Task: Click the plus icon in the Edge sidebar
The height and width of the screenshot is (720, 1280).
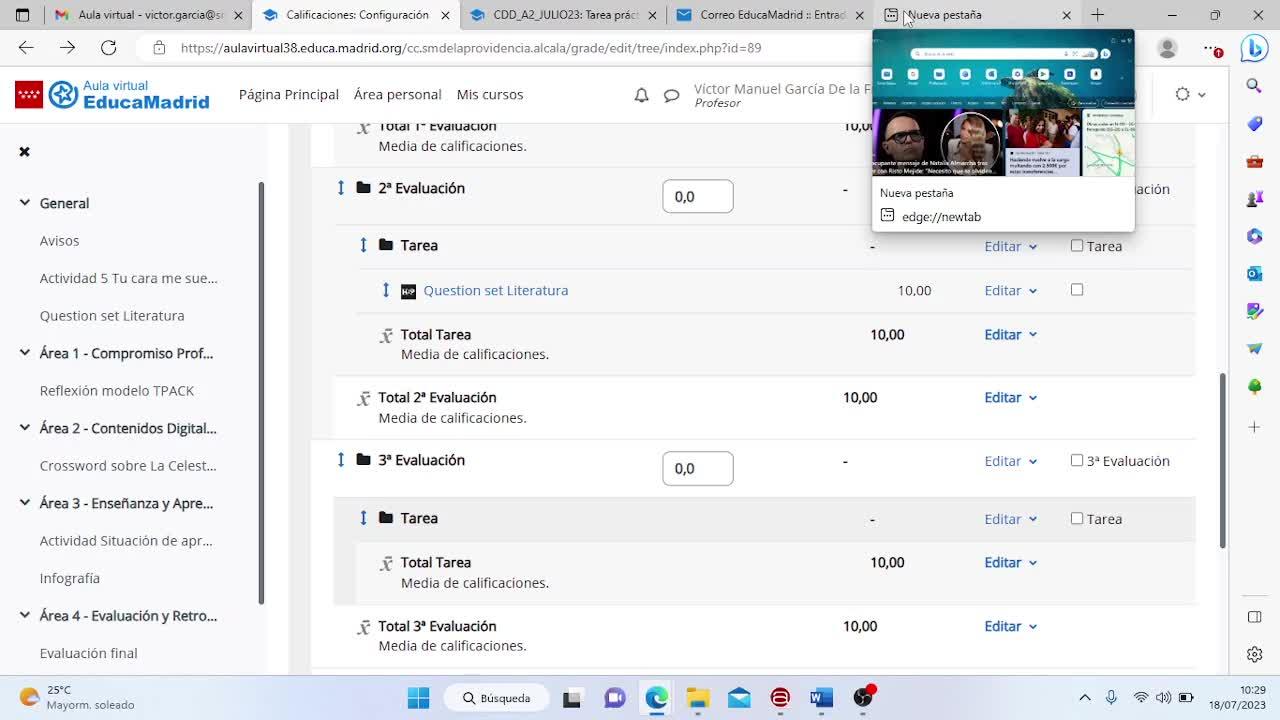Action: click(x=1255, y=427)
